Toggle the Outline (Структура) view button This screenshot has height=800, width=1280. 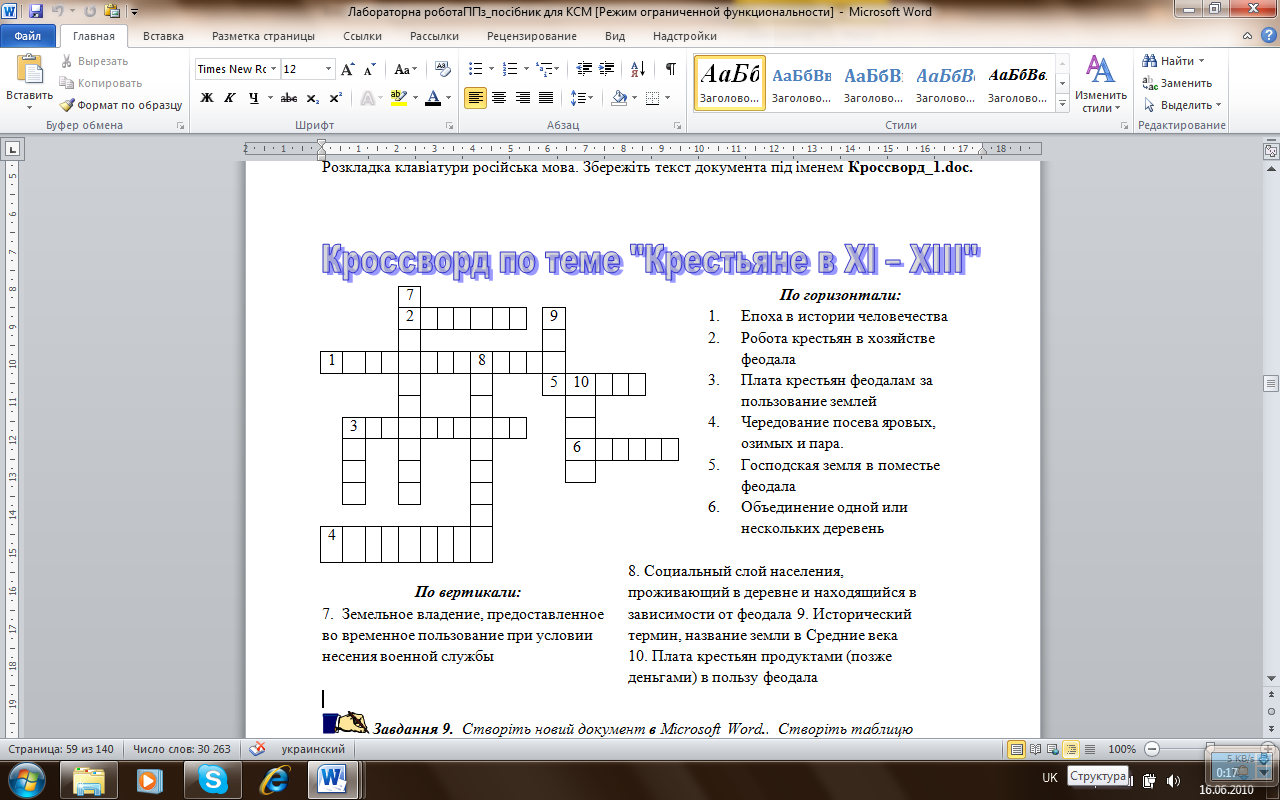1072,748
